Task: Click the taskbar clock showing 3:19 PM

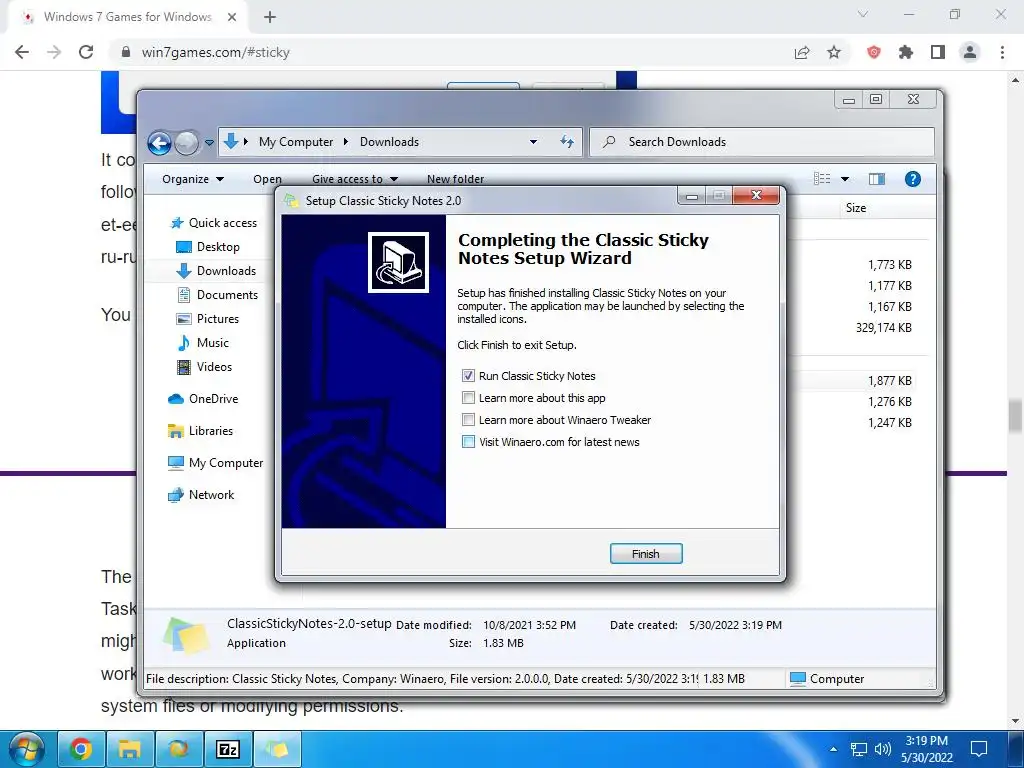Action: pyautogui.click(x=927, y=749)
